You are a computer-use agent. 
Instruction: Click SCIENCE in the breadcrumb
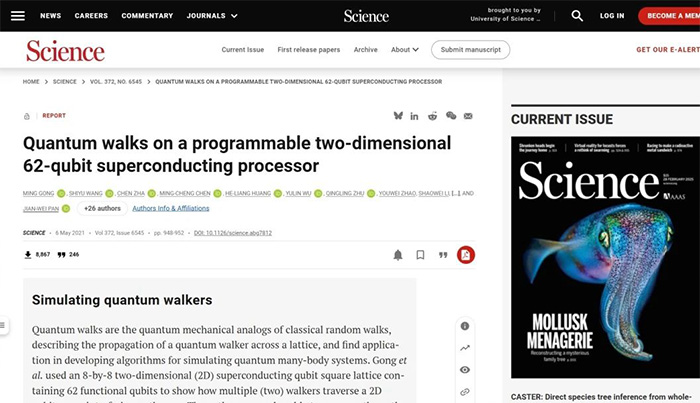point(65,82)
